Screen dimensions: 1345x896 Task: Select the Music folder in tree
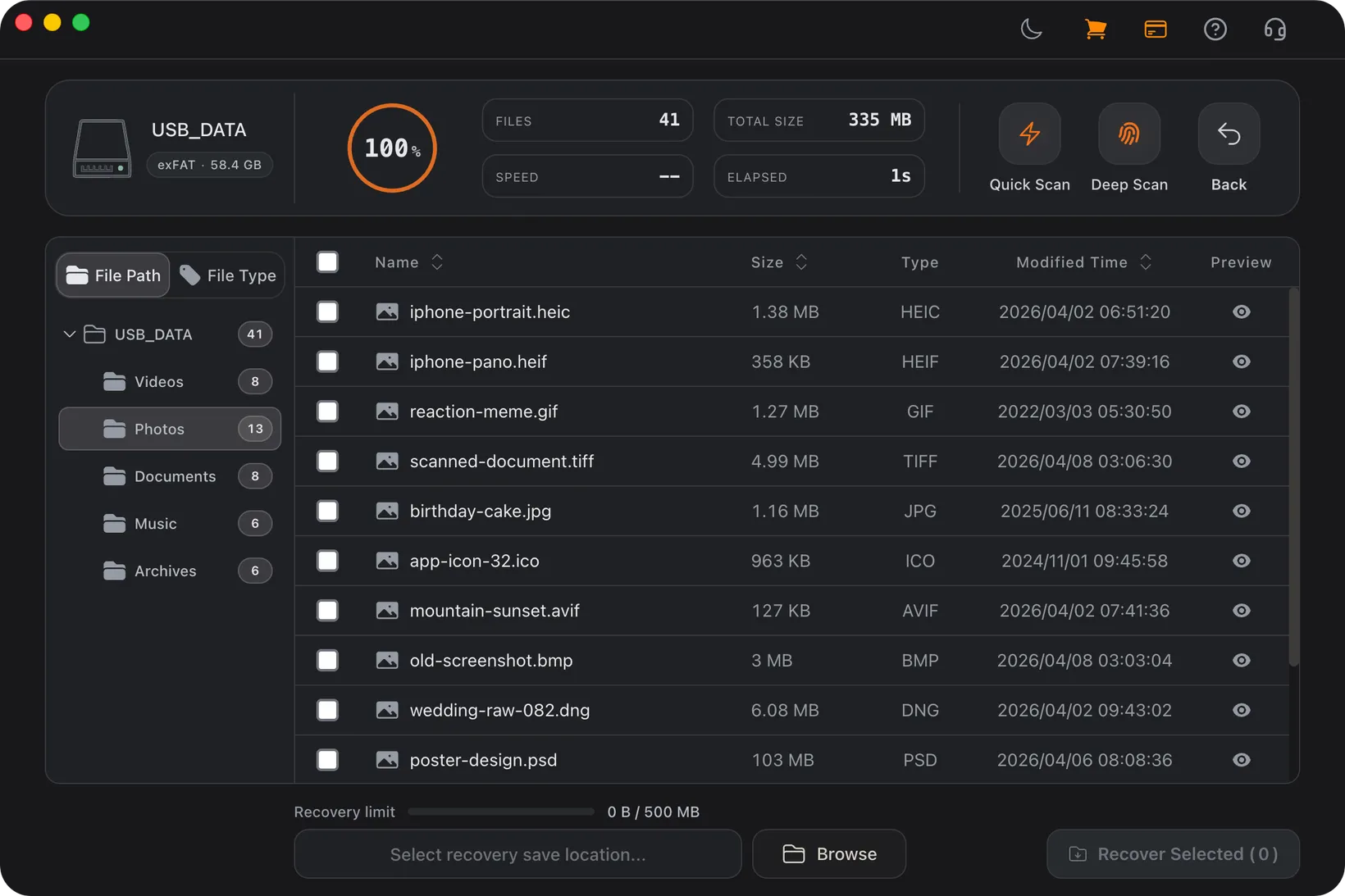point(170,523)
